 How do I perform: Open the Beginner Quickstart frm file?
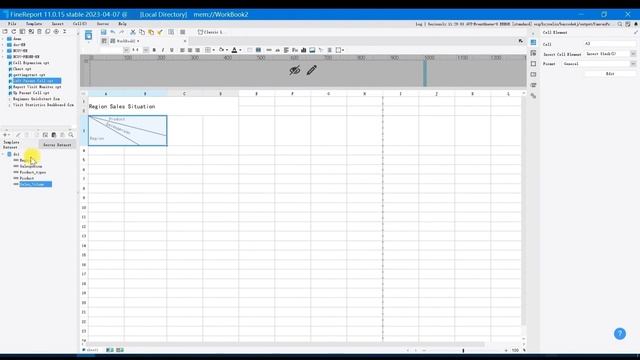[x=36, y=99]
